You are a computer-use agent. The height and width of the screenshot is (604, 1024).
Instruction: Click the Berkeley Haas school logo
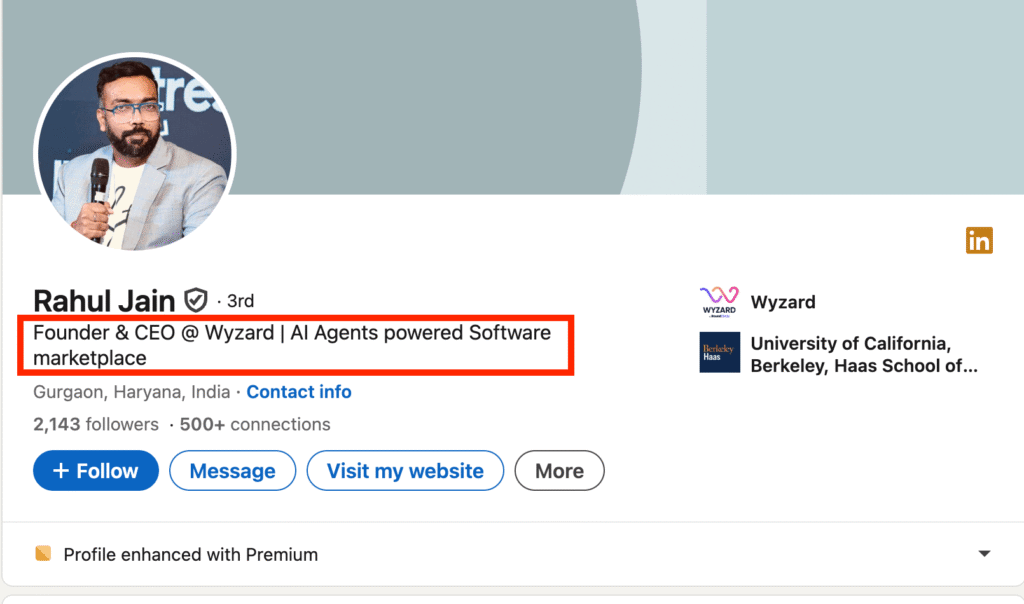click(719, 352)
